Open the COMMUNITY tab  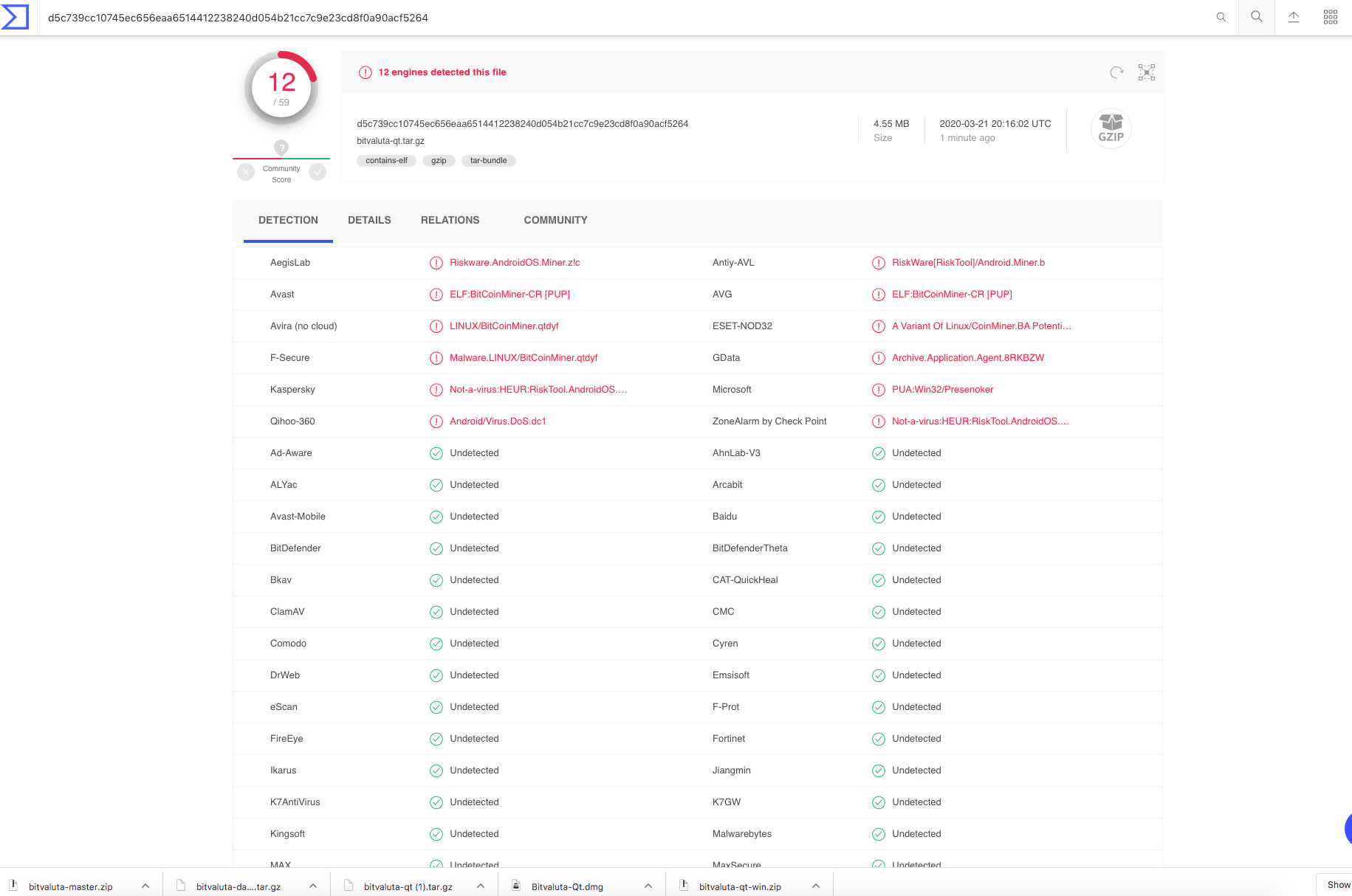(555, 220)
